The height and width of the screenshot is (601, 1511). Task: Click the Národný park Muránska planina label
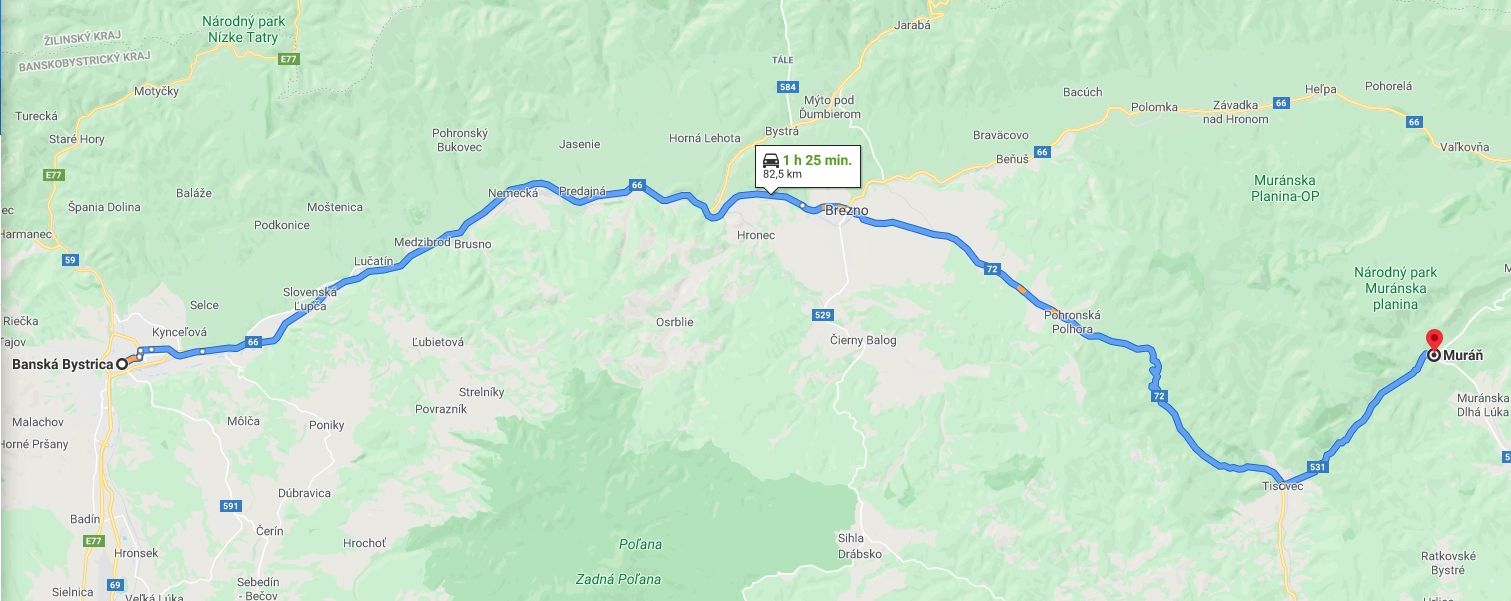(x=1395, y=288)
